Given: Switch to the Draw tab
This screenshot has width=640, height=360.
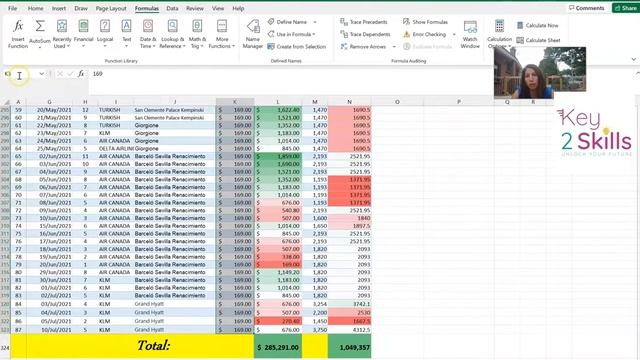Looking at the screenshot, I should pos(81,8).
